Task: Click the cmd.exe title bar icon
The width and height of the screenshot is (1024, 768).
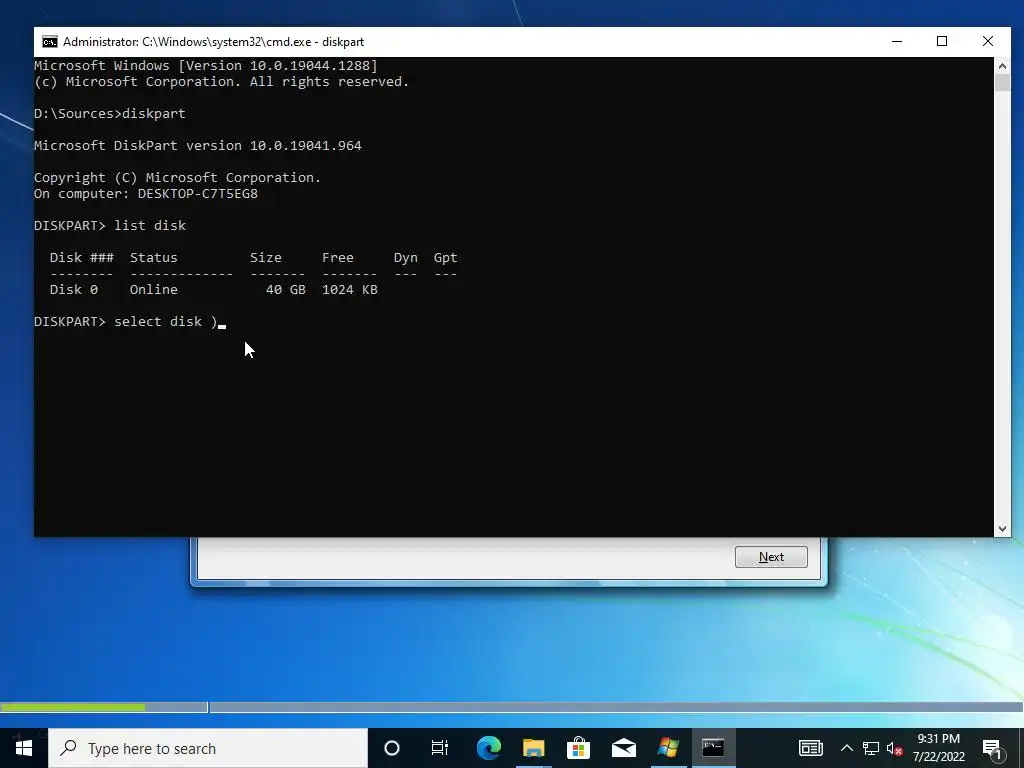Action: pyautogui.click(x=50, y=42)
